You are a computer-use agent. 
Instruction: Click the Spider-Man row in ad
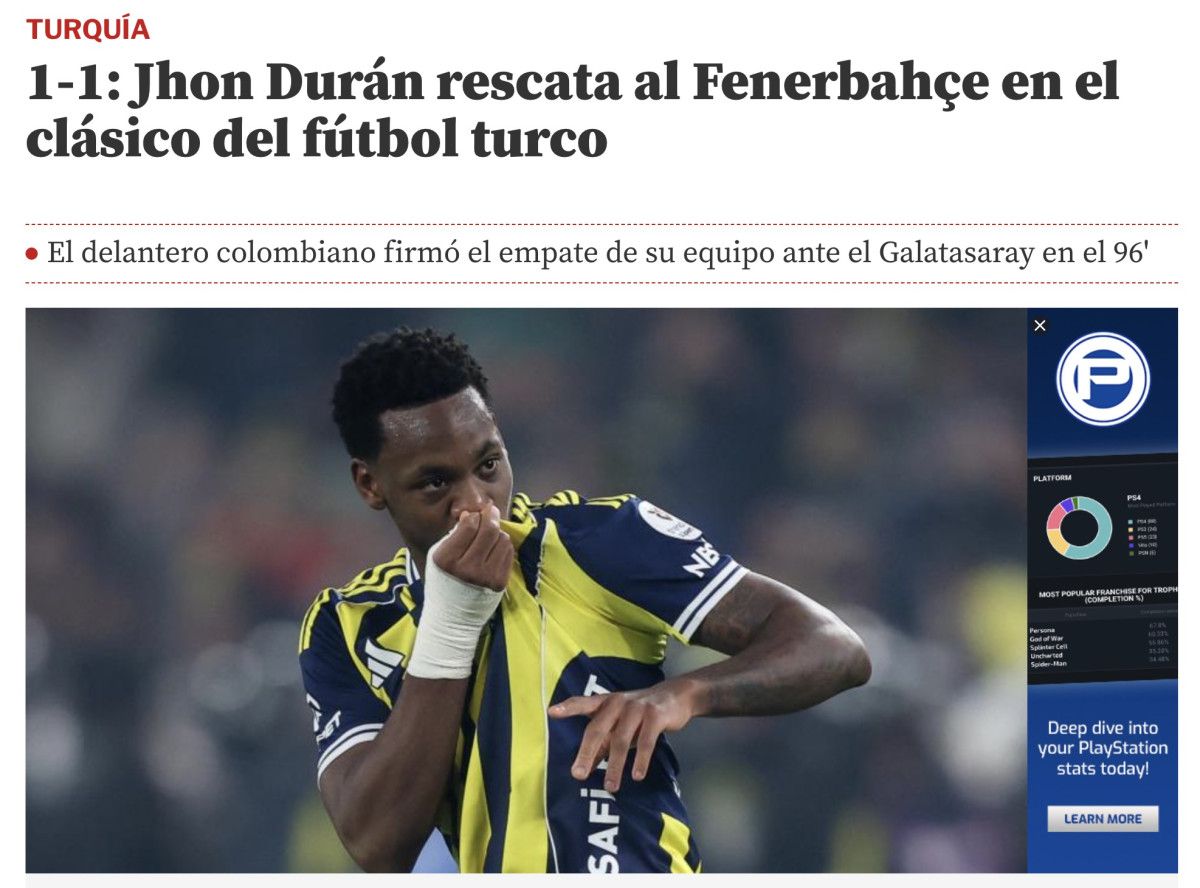click(x=1103, y=664)
